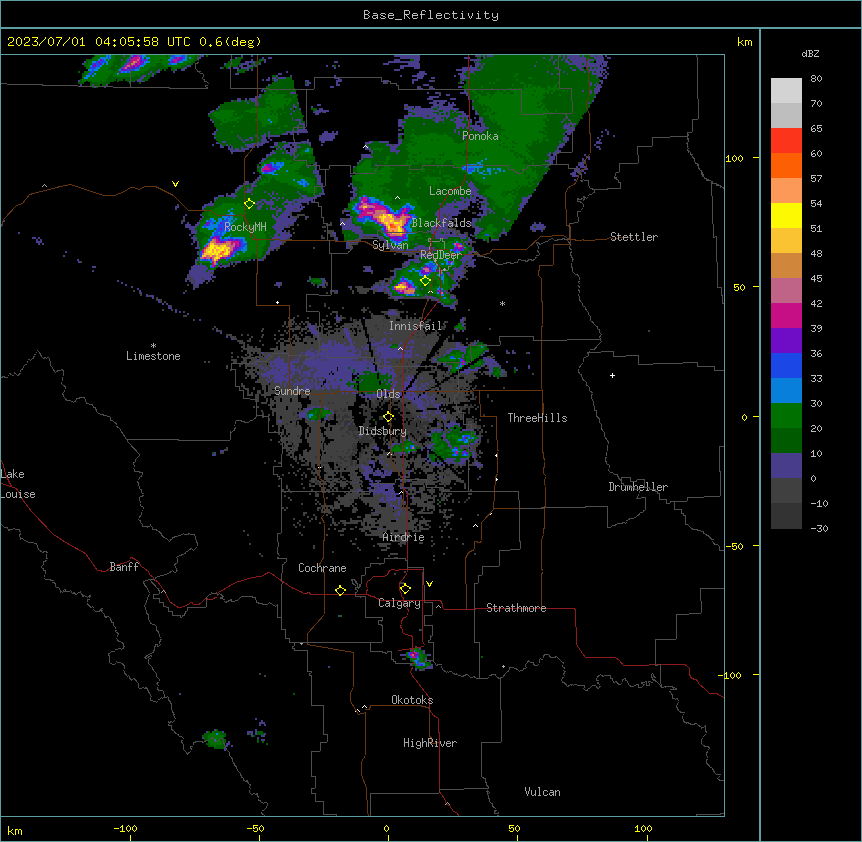Click the Drumheller label
The image size is (862, 842).
tap(638, 487)
